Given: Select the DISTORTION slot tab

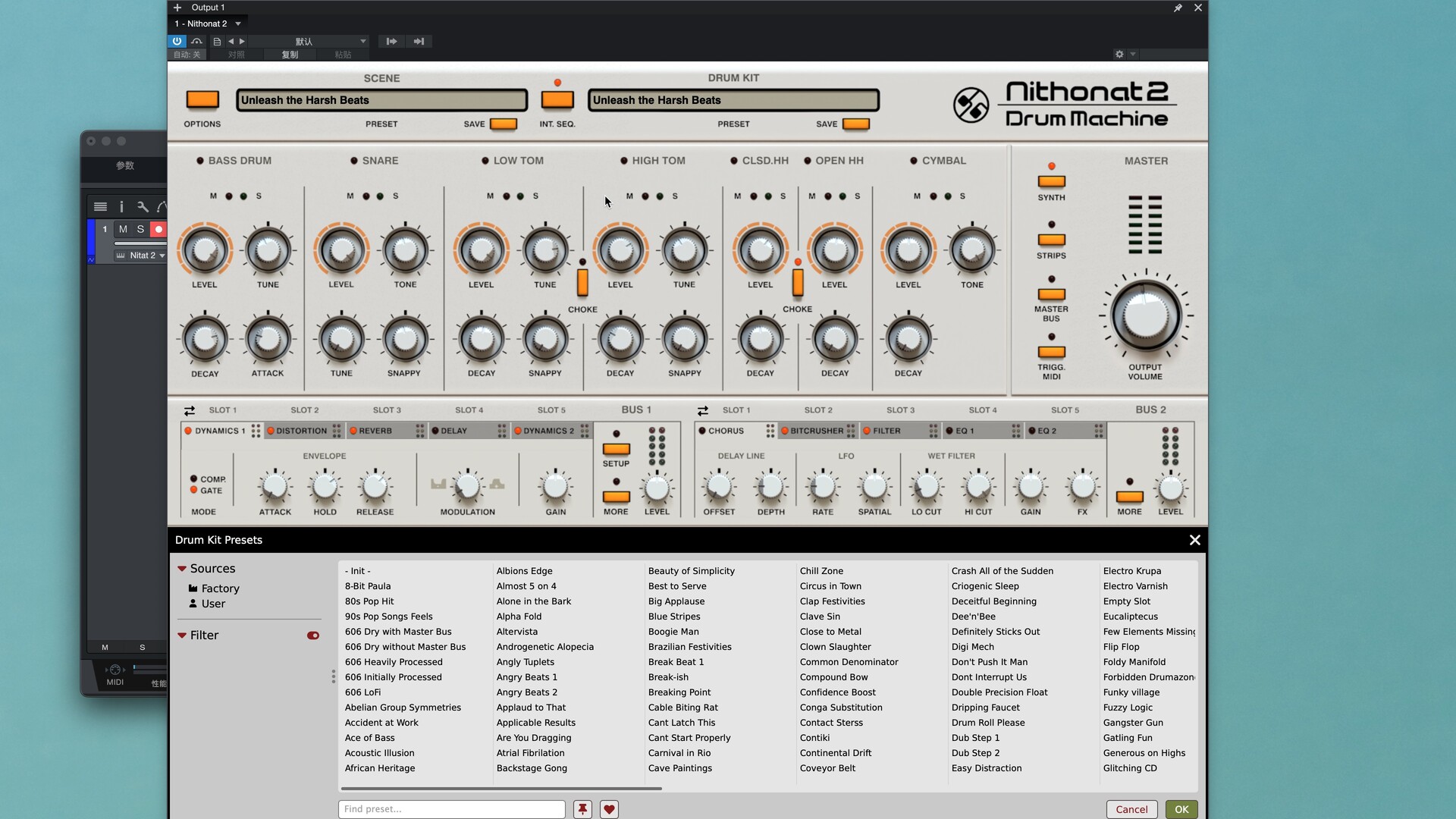Looking at the screenshot, I should (304, 431).
